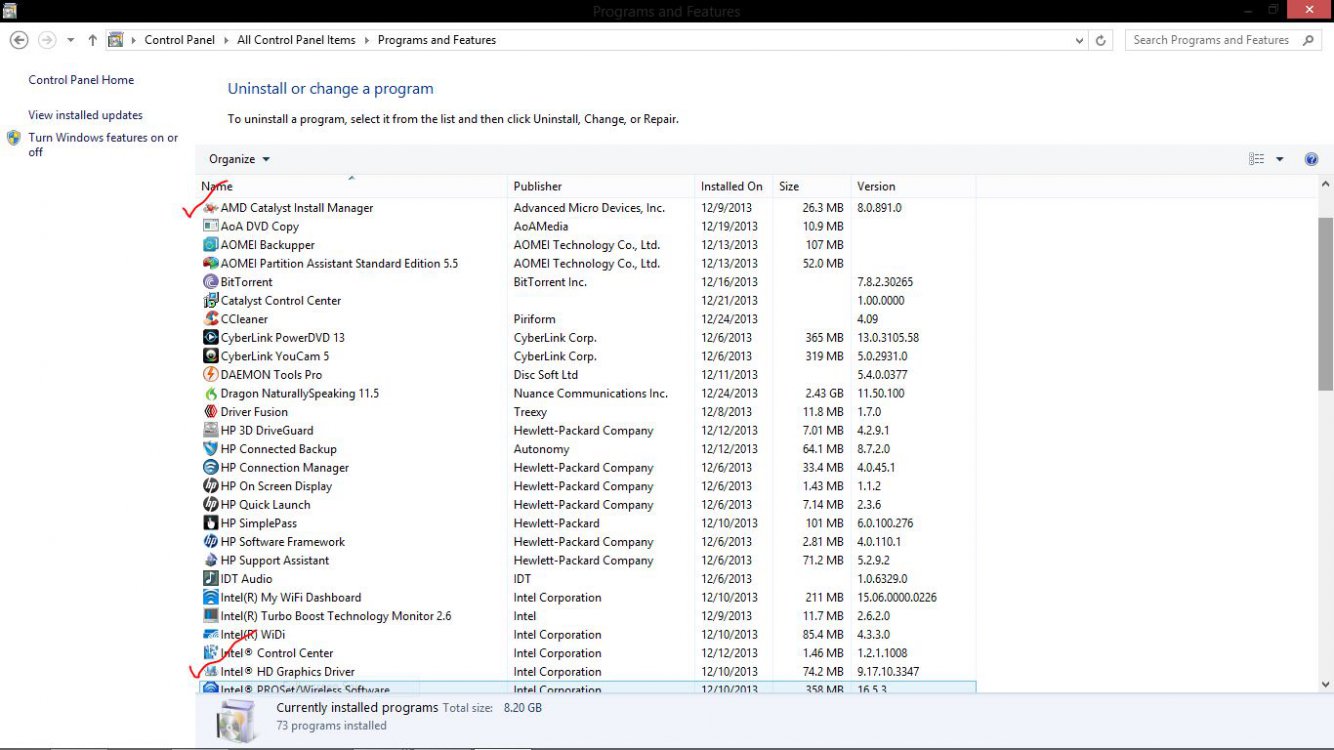The height and width of the screenshot is (750, 1334).
Task: Sort by the Installed On column
Action: point(734,186)
